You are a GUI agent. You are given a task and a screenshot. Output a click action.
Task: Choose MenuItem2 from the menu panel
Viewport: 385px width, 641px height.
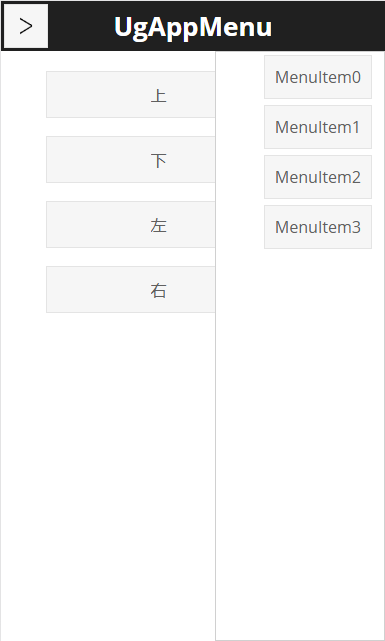tap(318, 177)
